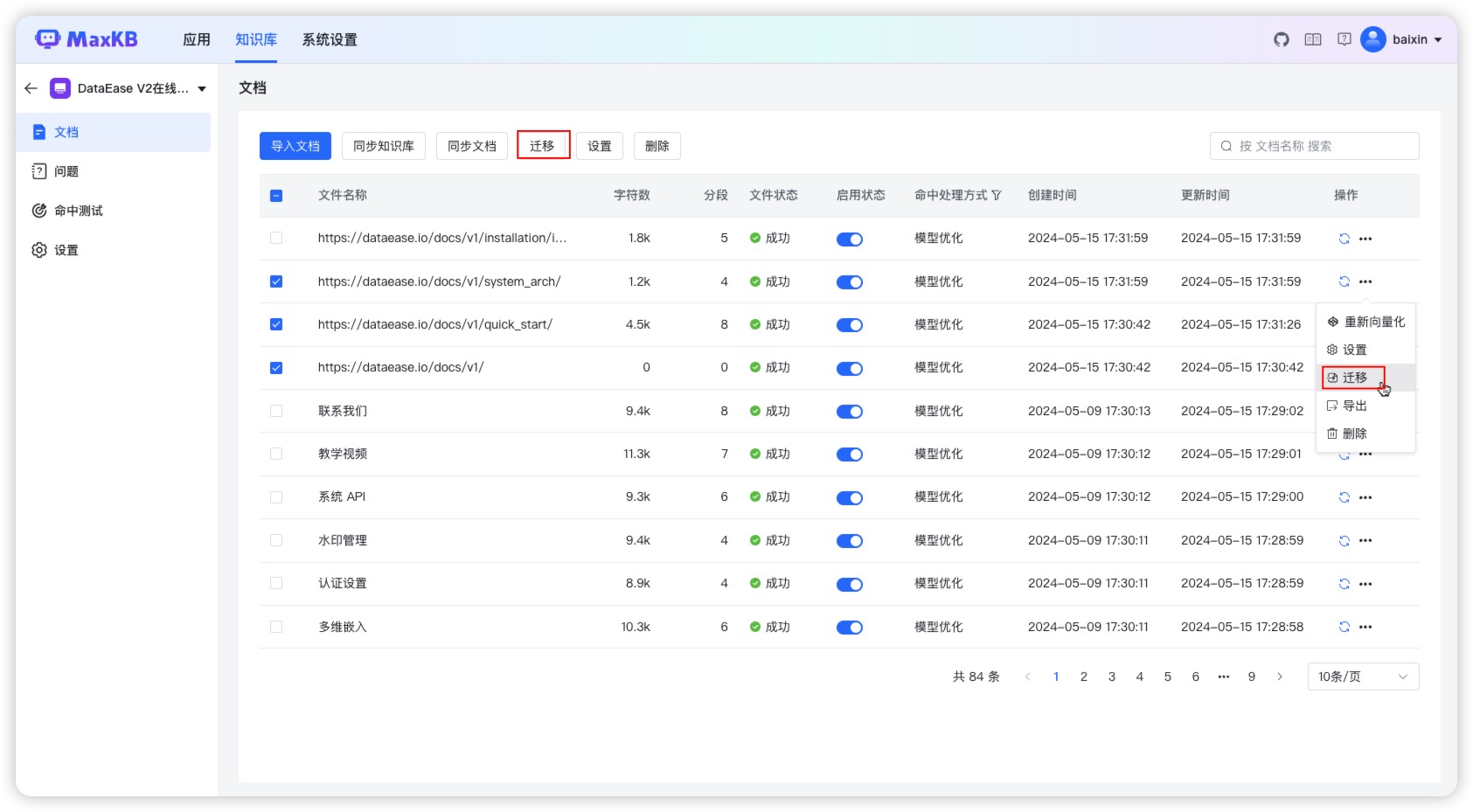
Task: Check the 水印管理 row checkbox
Action: click(276, 540)
